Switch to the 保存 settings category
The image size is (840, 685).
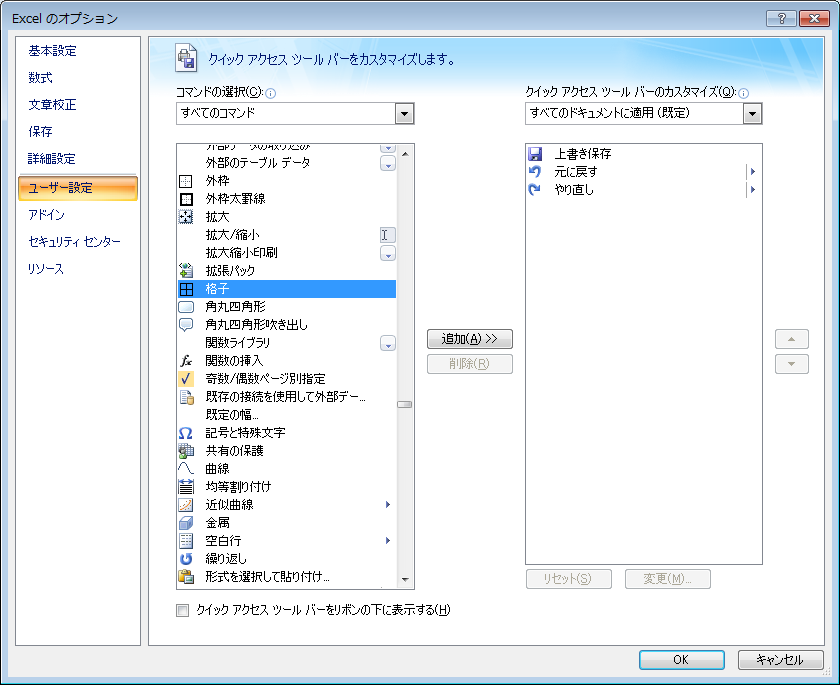(42, 131)
